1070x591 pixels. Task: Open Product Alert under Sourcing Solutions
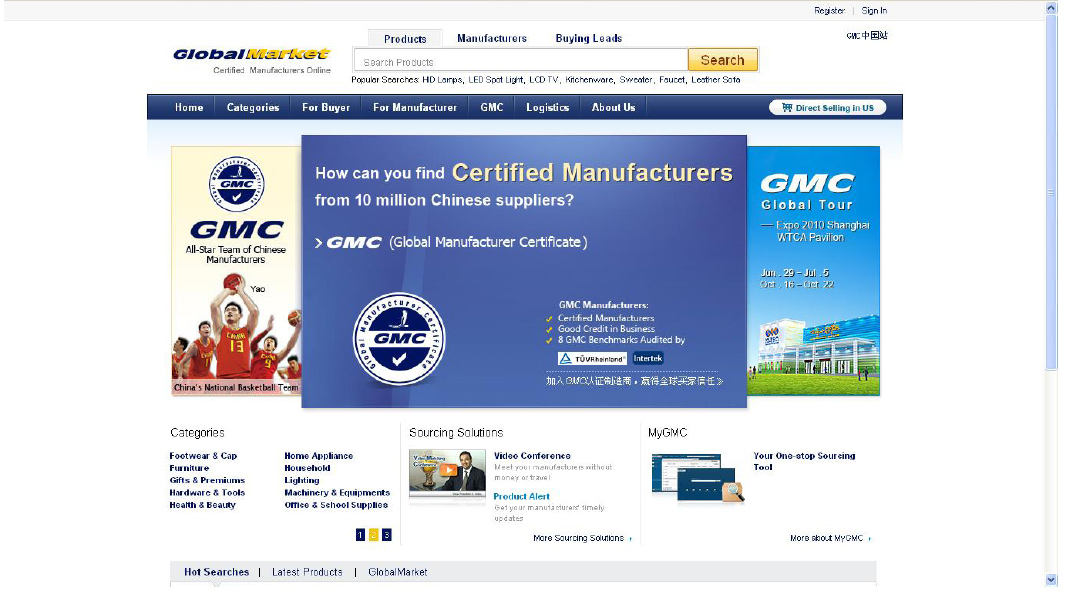521,496
